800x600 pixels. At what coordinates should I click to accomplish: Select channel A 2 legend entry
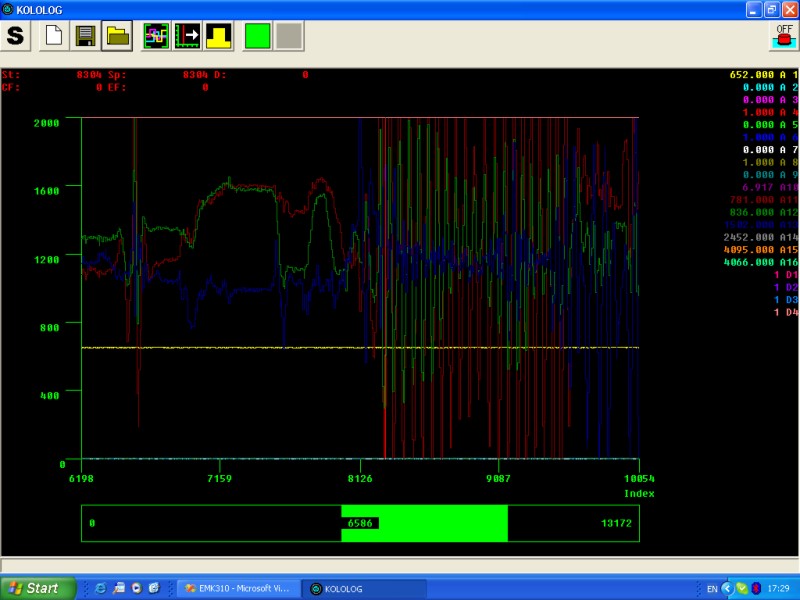click(x=769, y=87)
